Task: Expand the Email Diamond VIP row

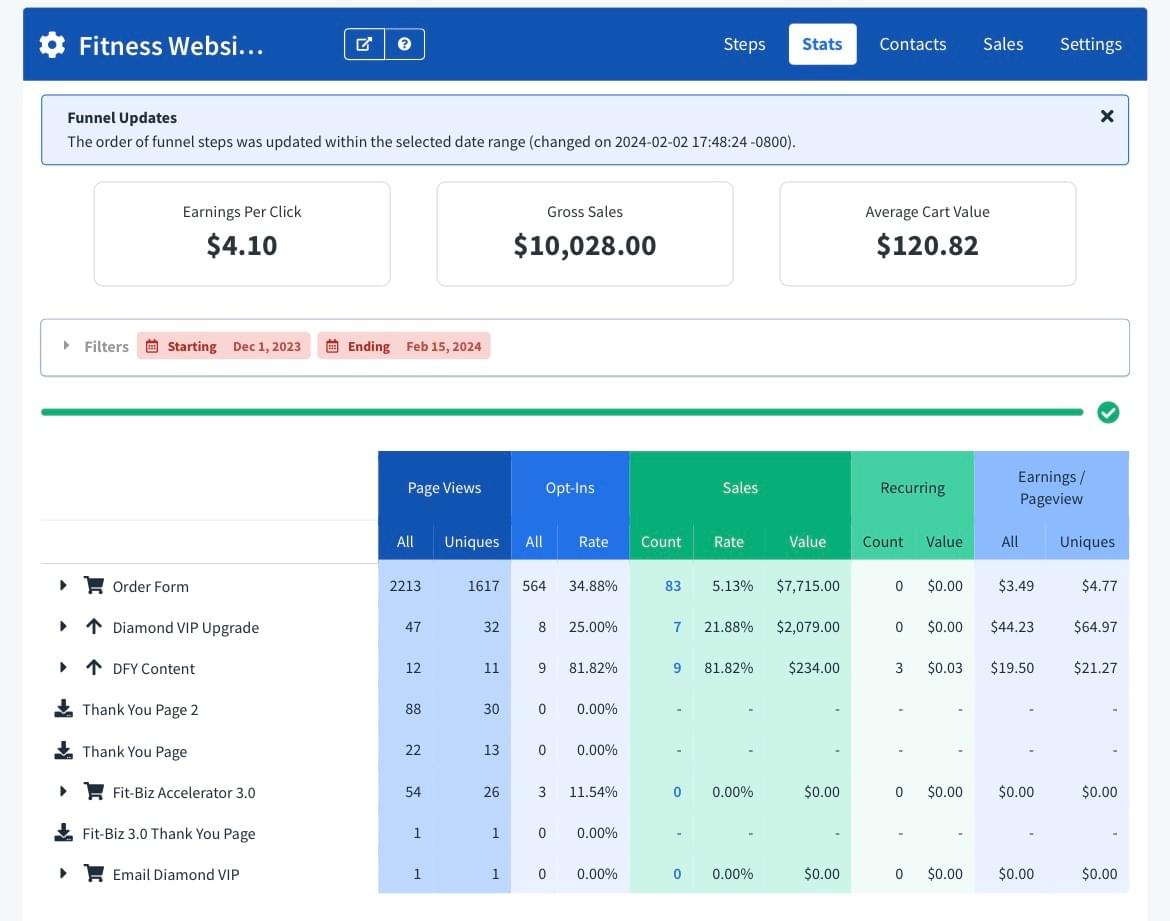Action: pos(63,874)
